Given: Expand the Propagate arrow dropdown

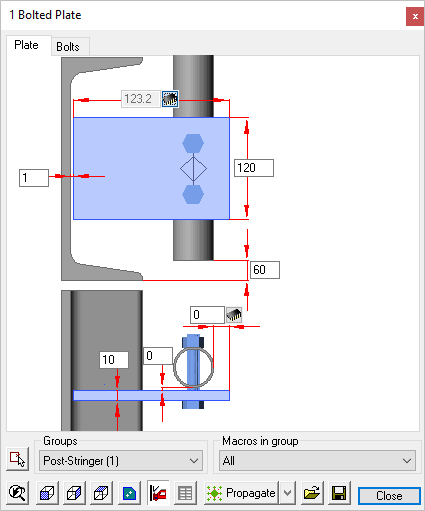Looking at the screenshot, I should pos(287,493).
